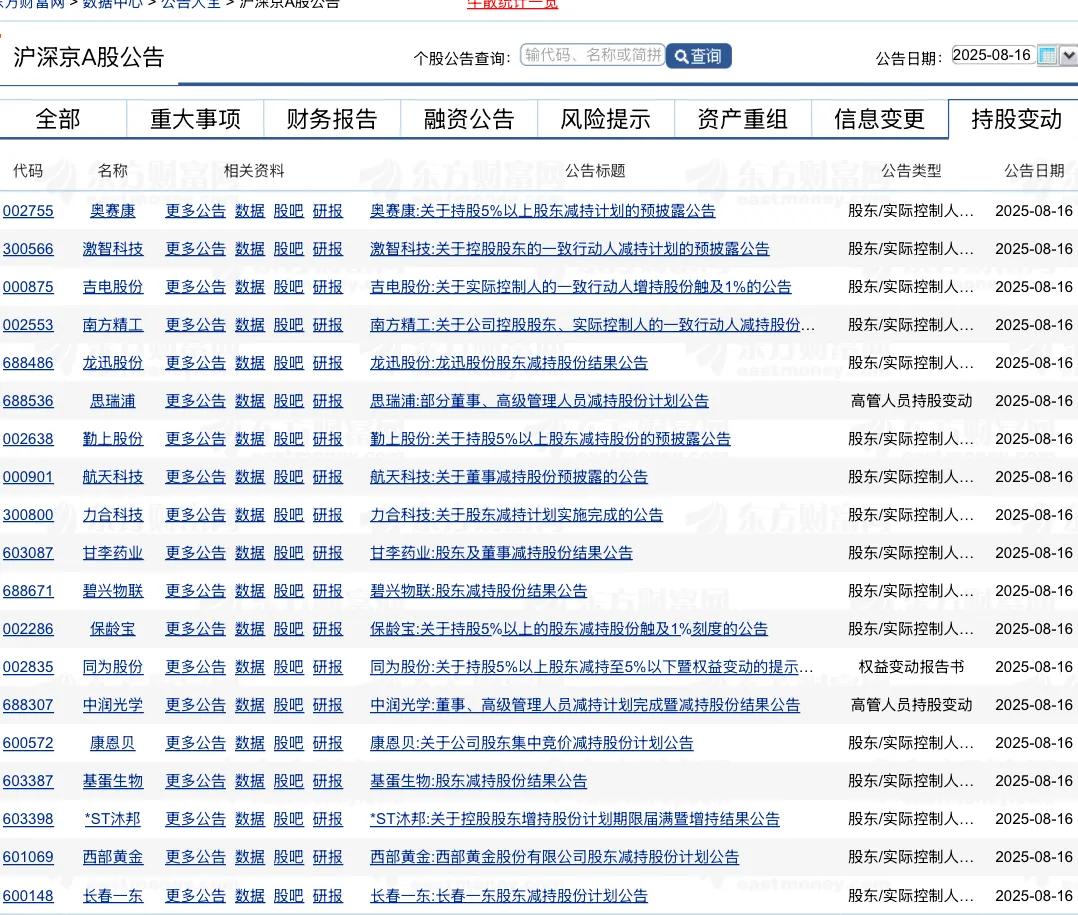Open stock code 300566 link
The width and height of the screenshot is (1078, 915).
[x=28, y=249]
